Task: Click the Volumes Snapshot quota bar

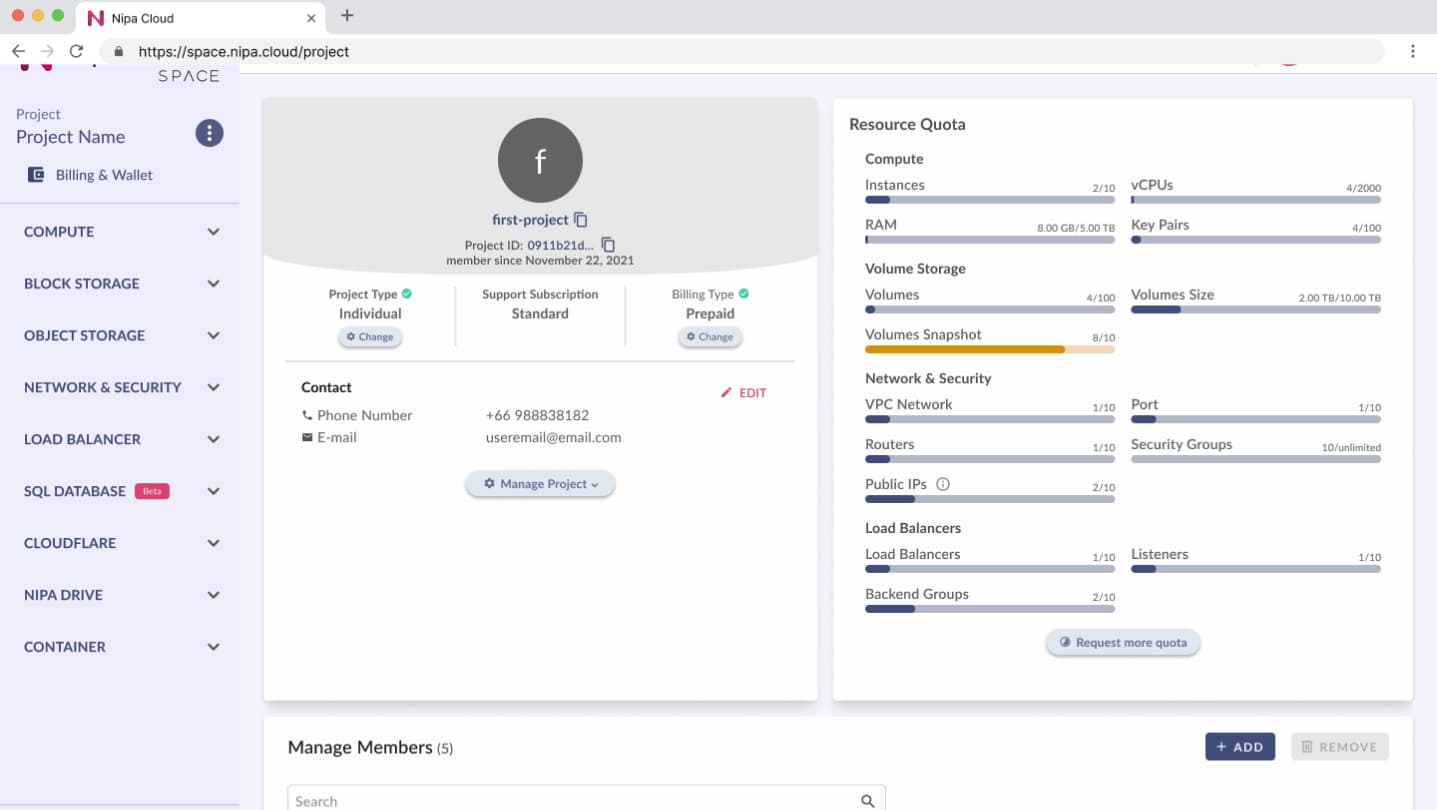Action: tap(989, 349)
